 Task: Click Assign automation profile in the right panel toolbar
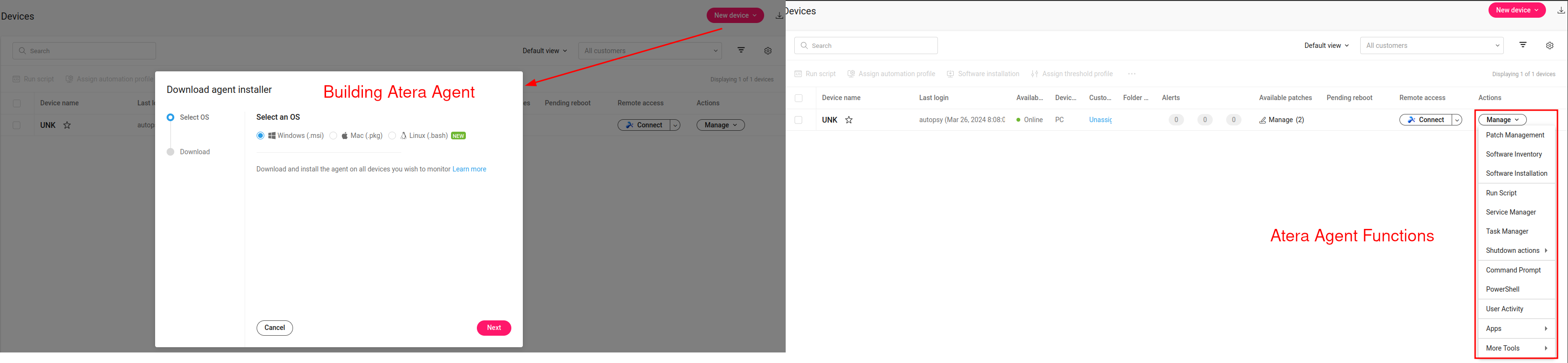pyautogui.click(x=891, y=74)
